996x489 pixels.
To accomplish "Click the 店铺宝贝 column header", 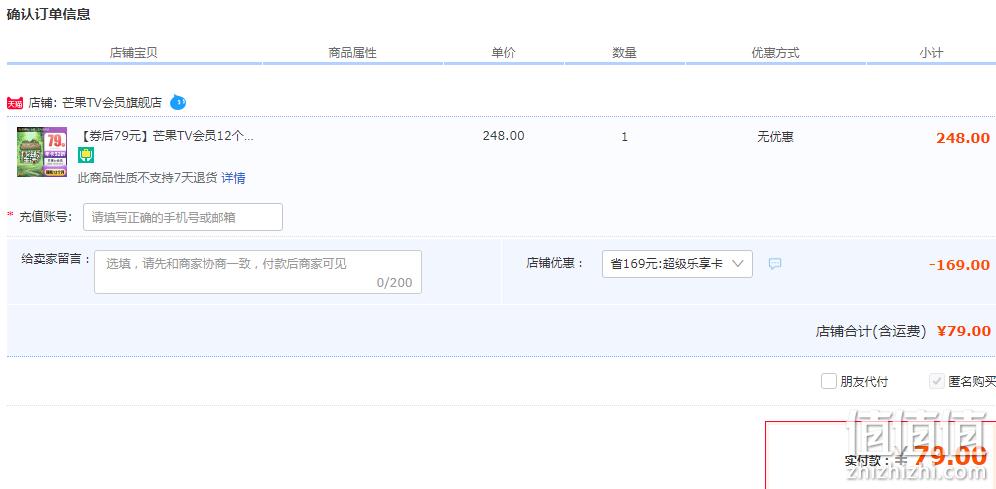I will click(133, 53).
